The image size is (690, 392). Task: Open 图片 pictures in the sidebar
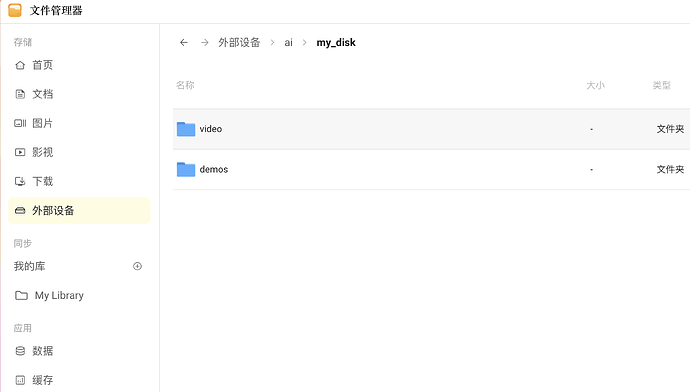79,123
